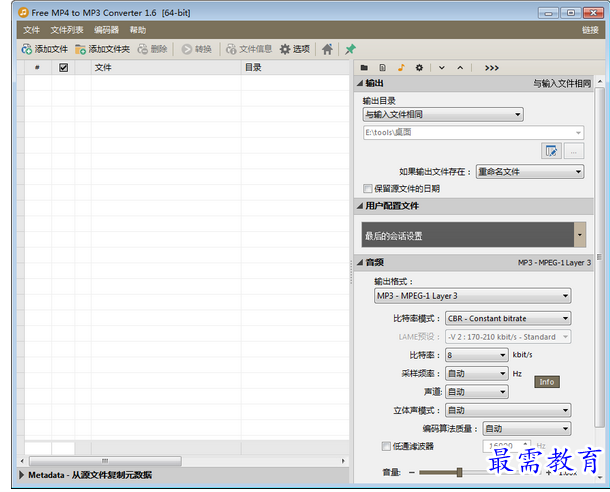Click the Add Files (添加文件) toolbar icon
This screenshot has height=492, width=610.
pyautogui.click(x=44, y=49)
